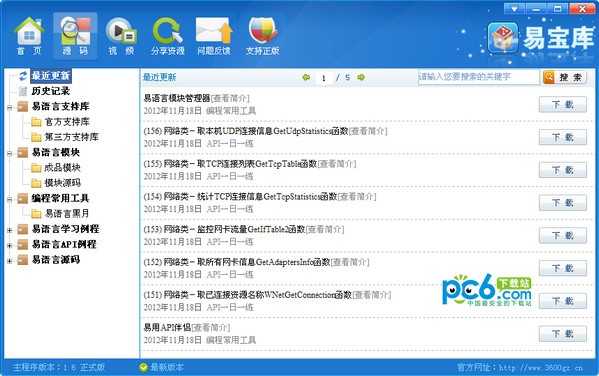Download 易语言模块管理器
Viewport: 599px width, 376px height.
(563, 104)
